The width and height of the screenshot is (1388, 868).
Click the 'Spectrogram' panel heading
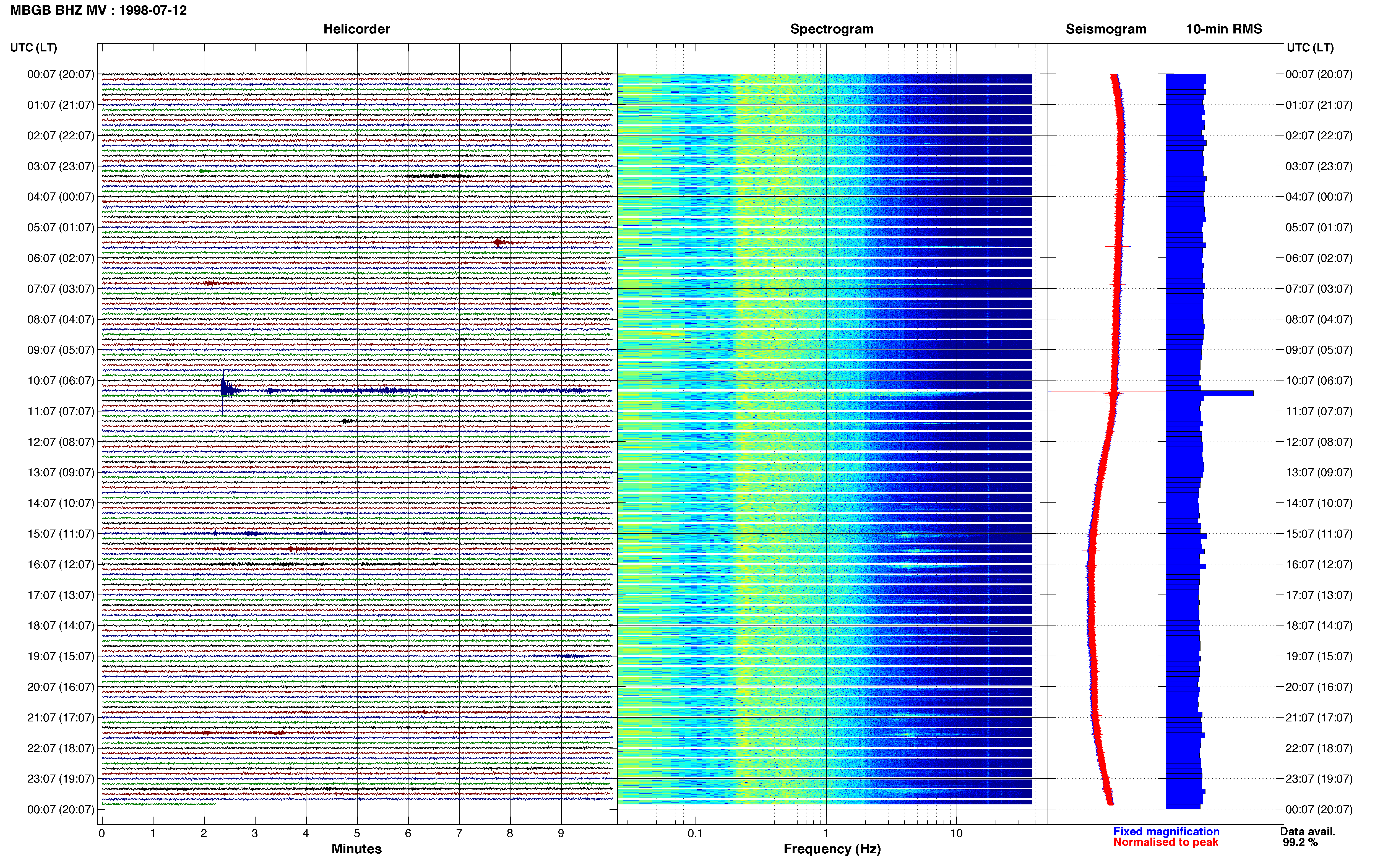[832, 29]
